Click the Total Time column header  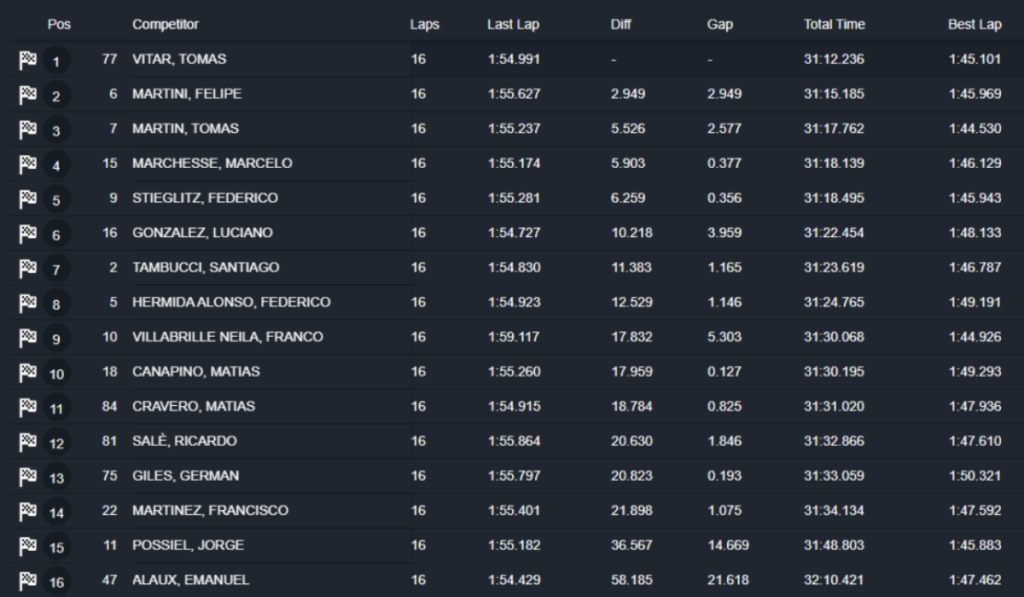[x=834, y=24]
